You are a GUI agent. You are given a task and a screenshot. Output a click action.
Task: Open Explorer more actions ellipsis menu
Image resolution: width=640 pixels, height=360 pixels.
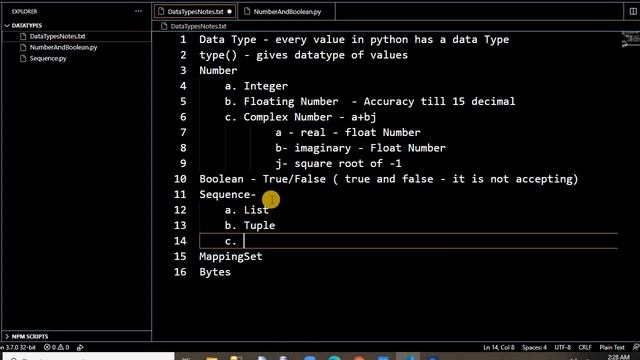(138, 11)
